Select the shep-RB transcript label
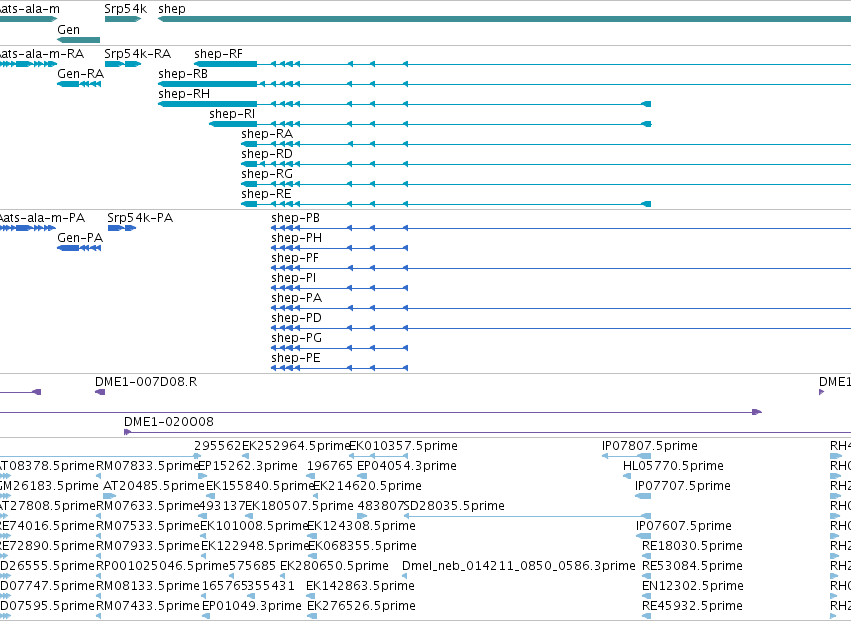Screen dimensions: 851x621 (183, 74)
